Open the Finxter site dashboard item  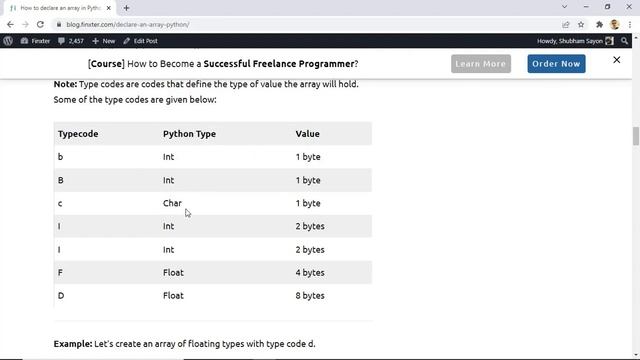pyautogui.click(x=35, y=41)
